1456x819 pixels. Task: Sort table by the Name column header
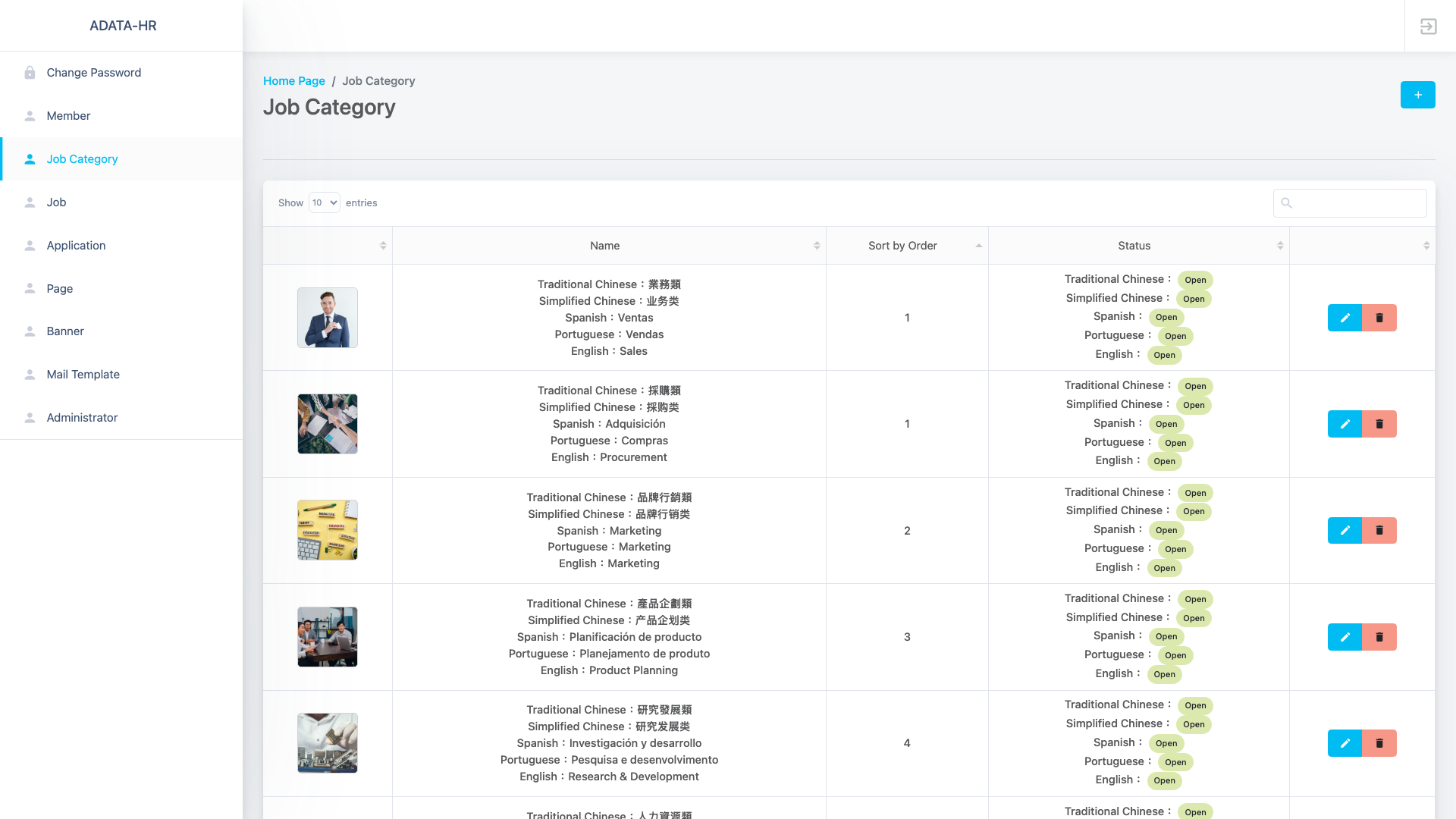[x=605, y=246]
